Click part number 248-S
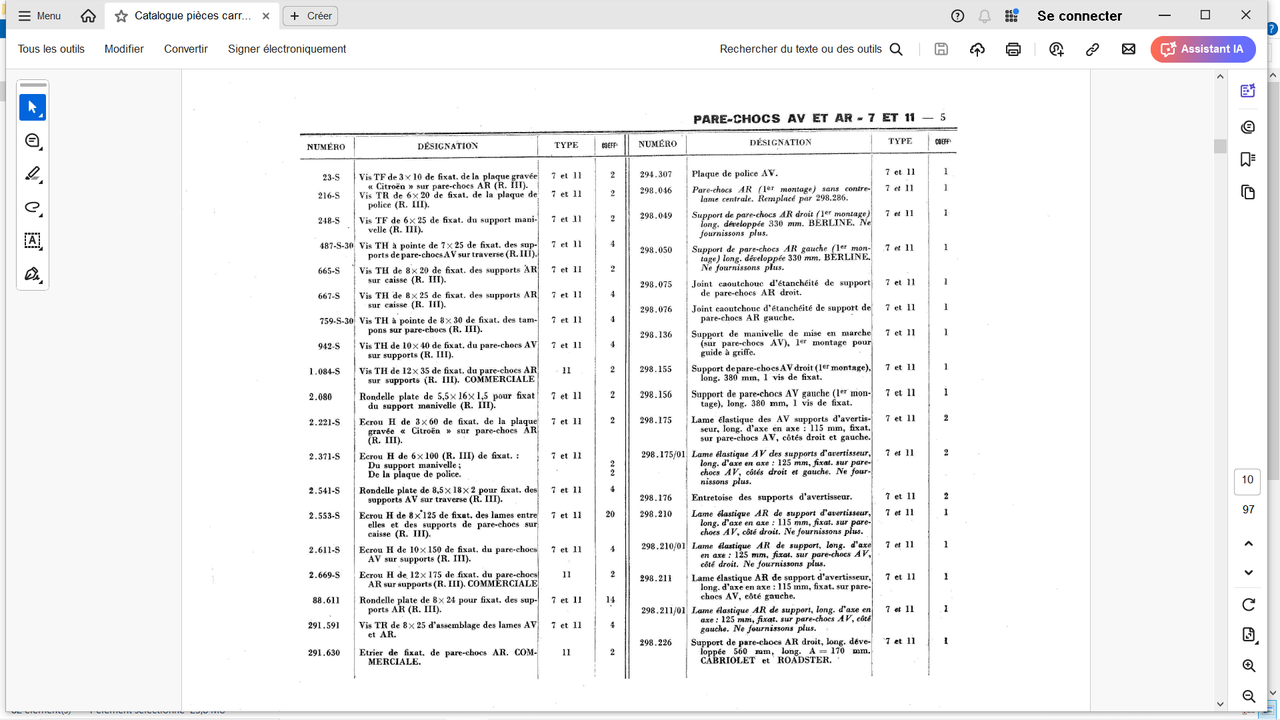Image resolution: width=1280 pixels, height=720 pixels. [329, 221]
